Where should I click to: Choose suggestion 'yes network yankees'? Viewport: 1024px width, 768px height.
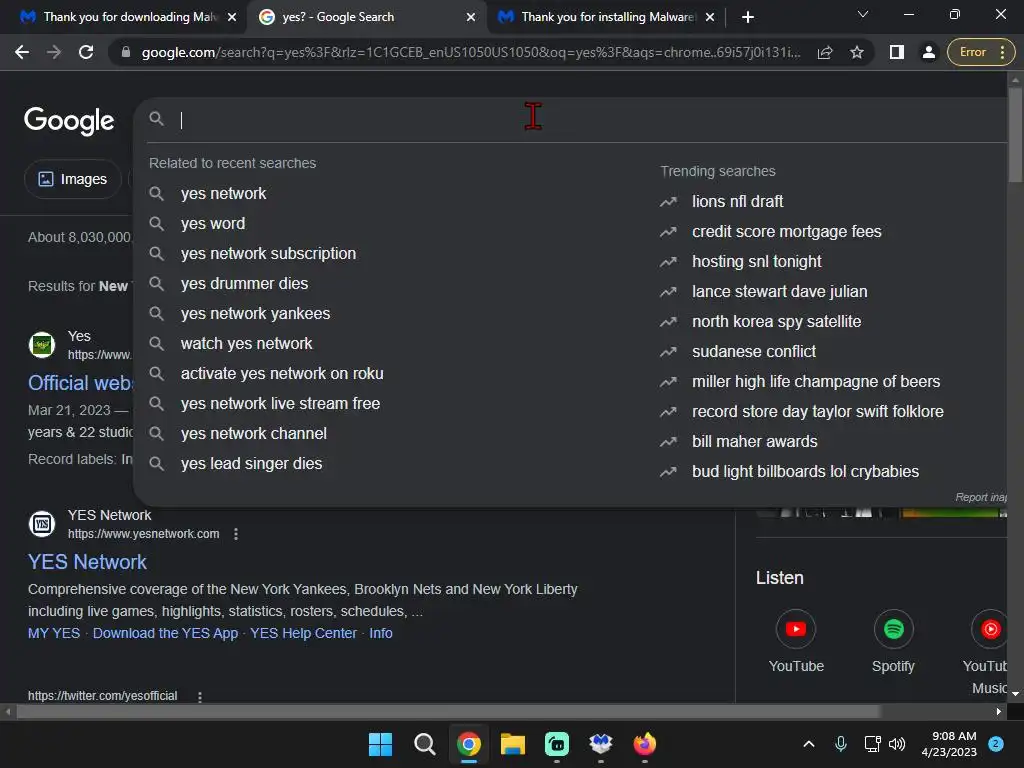(255, 313)
